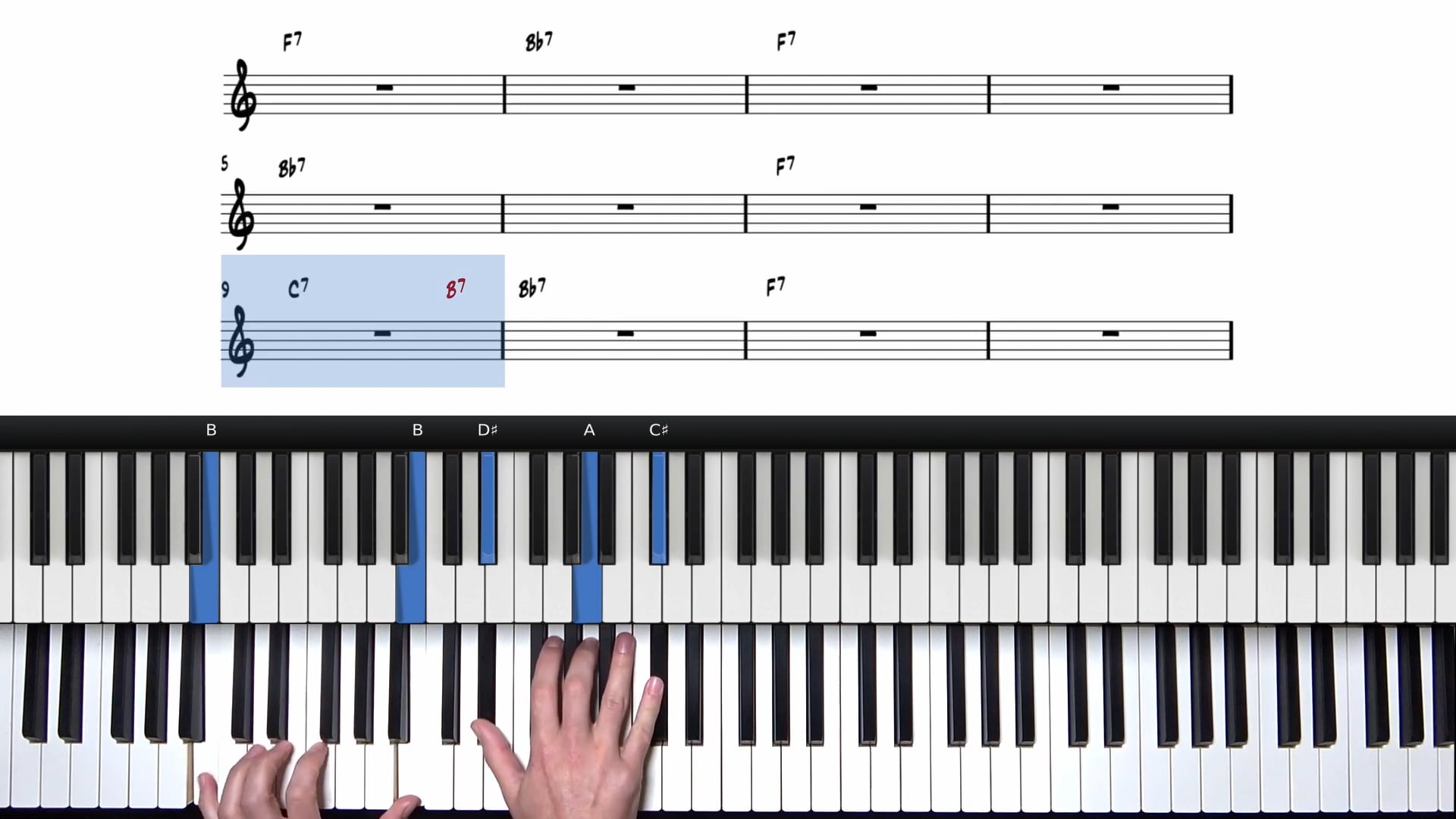The image size is (1456, 819).
Task: Click the treble clef icon on third staff
Action: pyautogui.click(x=241, y=340)
